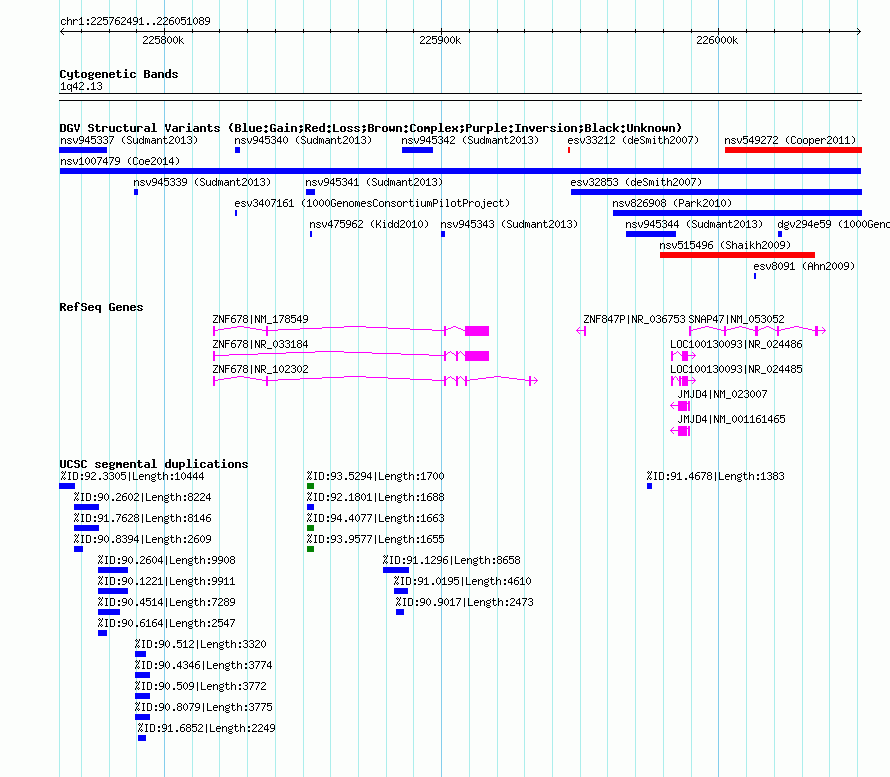Click the chr1:225762491..226051089 coordinate text

pyautogui.click(x=135, y=21)
